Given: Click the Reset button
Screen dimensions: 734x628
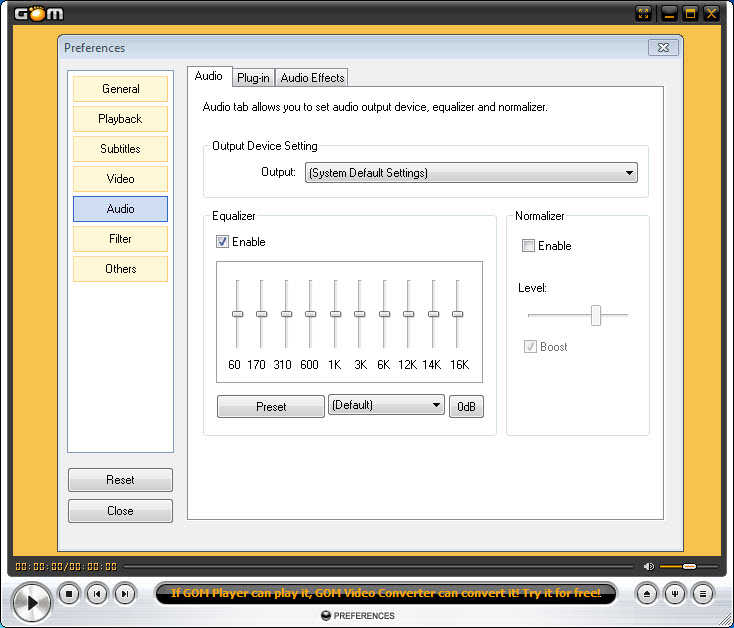Looking at the screenshot, I should point(120,480).
